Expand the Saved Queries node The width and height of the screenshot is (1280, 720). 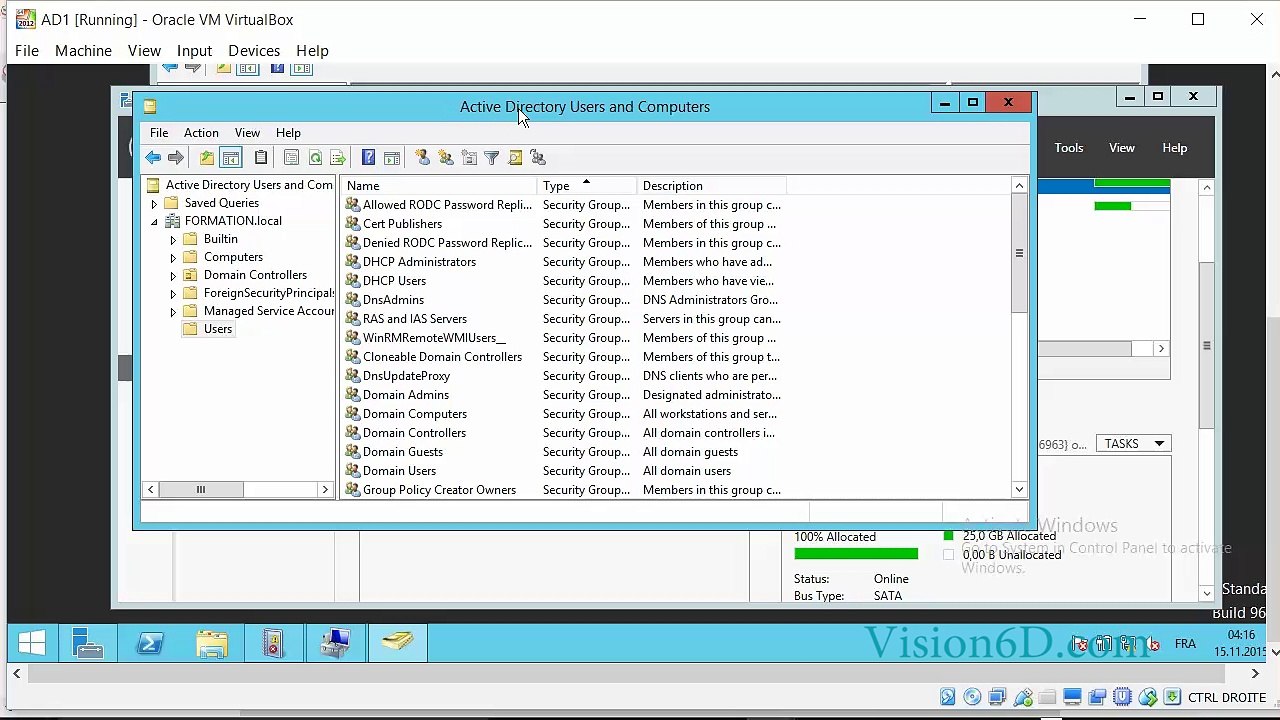pyautogui.click(x=154, y=203)
